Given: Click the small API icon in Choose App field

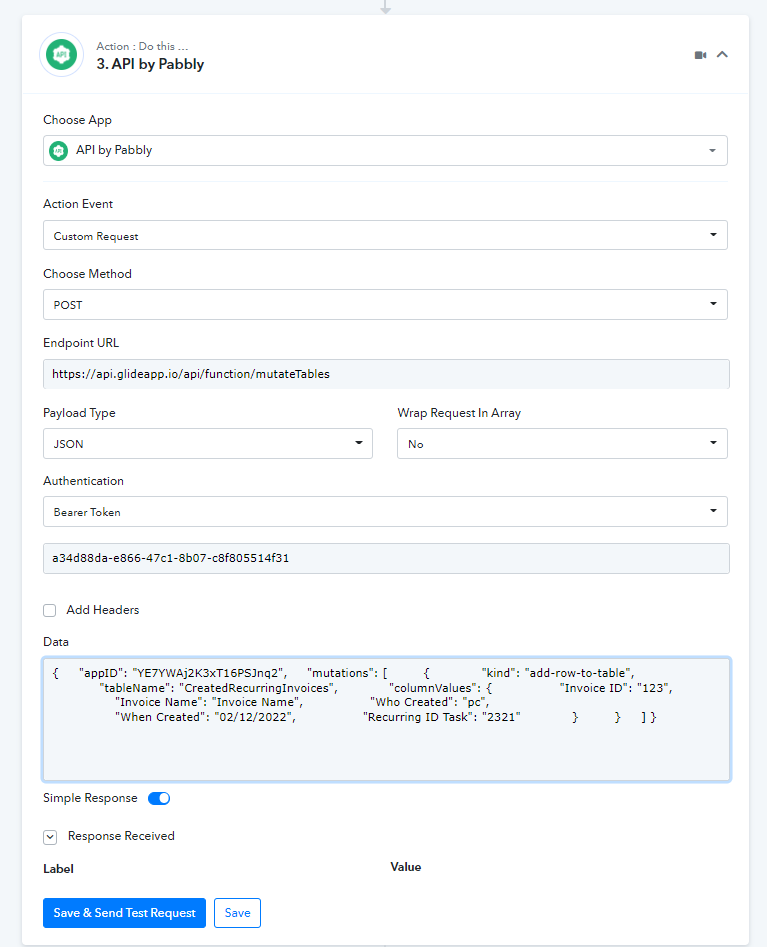Looking at the screenshot, I should click(x=59, y=150).
